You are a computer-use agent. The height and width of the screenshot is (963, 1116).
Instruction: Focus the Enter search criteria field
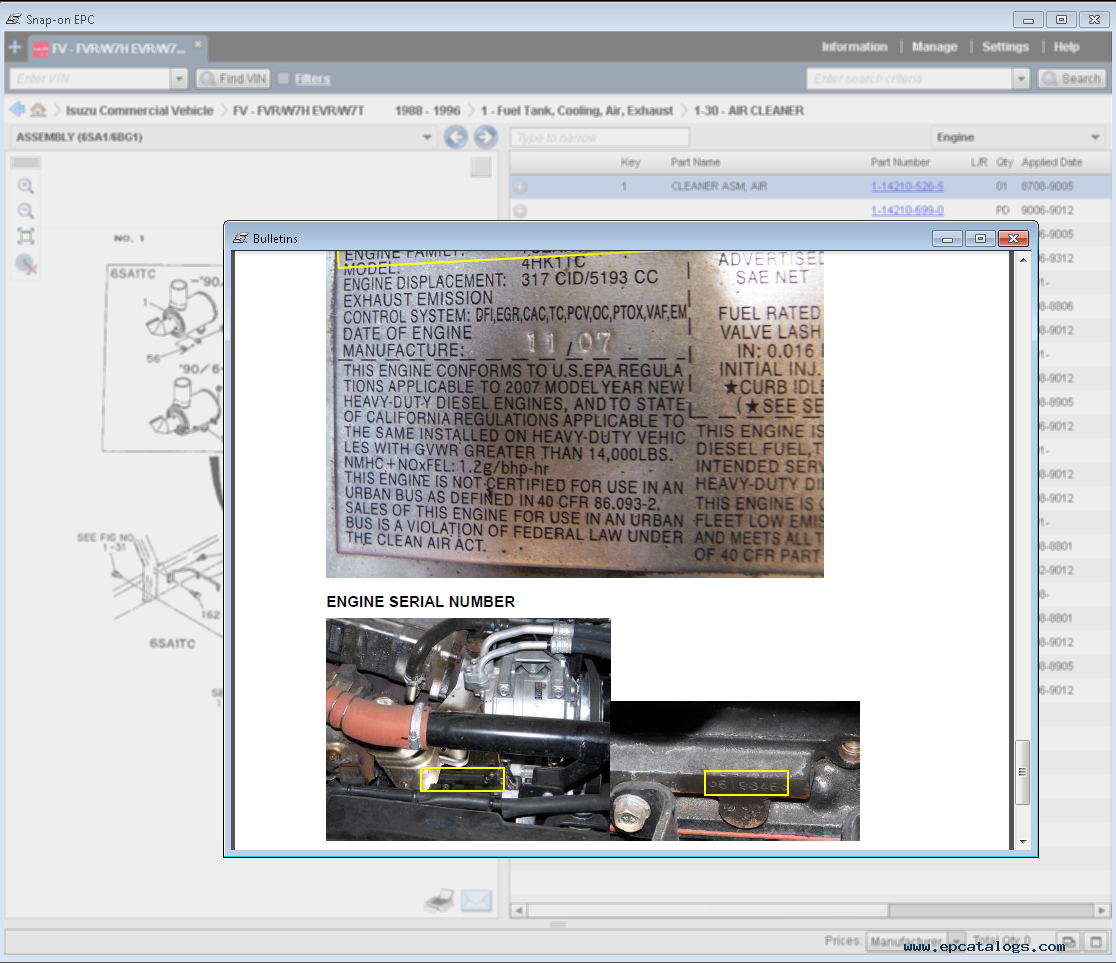tap(910, 78)
